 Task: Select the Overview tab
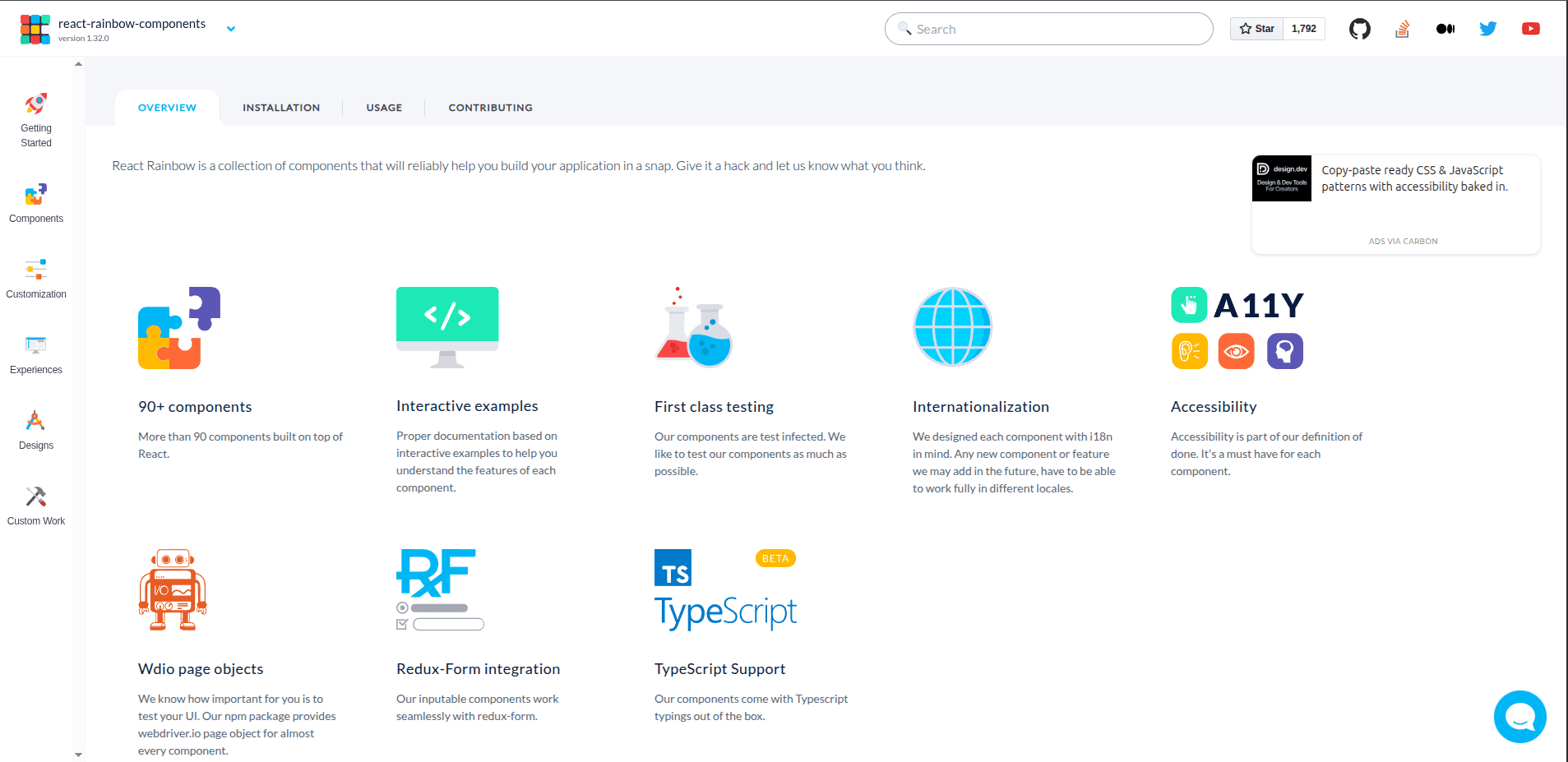167,108
